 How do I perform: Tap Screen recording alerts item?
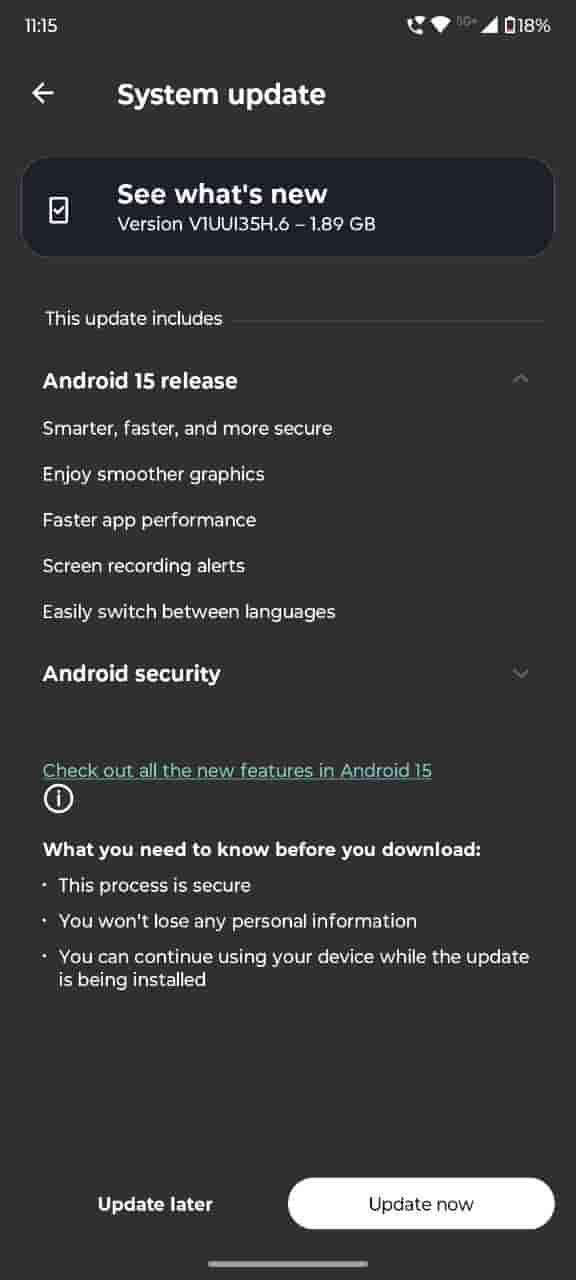point(144,566)
